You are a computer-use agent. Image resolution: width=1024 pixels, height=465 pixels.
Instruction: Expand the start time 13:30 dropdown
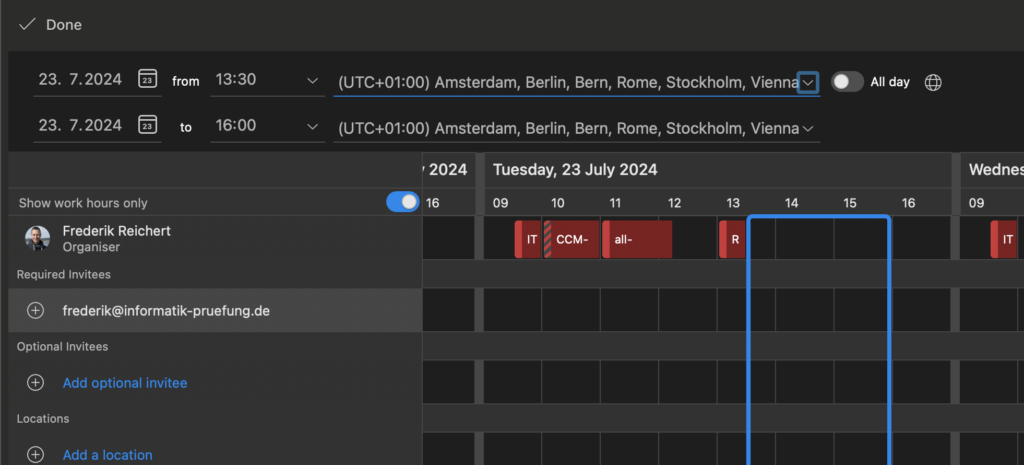pyautogui.click(x=313, y=81)
